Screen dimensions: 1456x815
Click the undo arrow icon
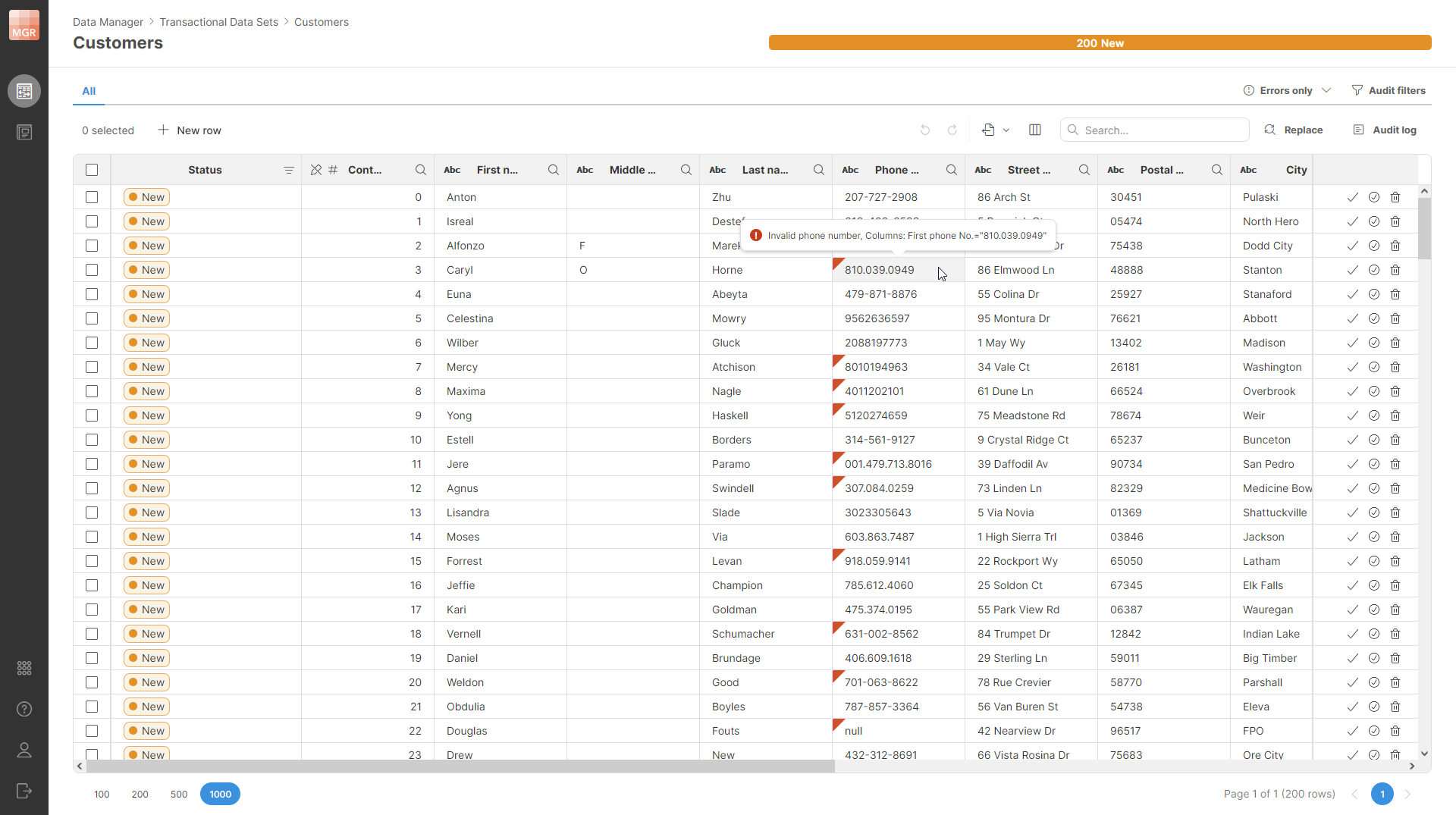click(924, 130)
